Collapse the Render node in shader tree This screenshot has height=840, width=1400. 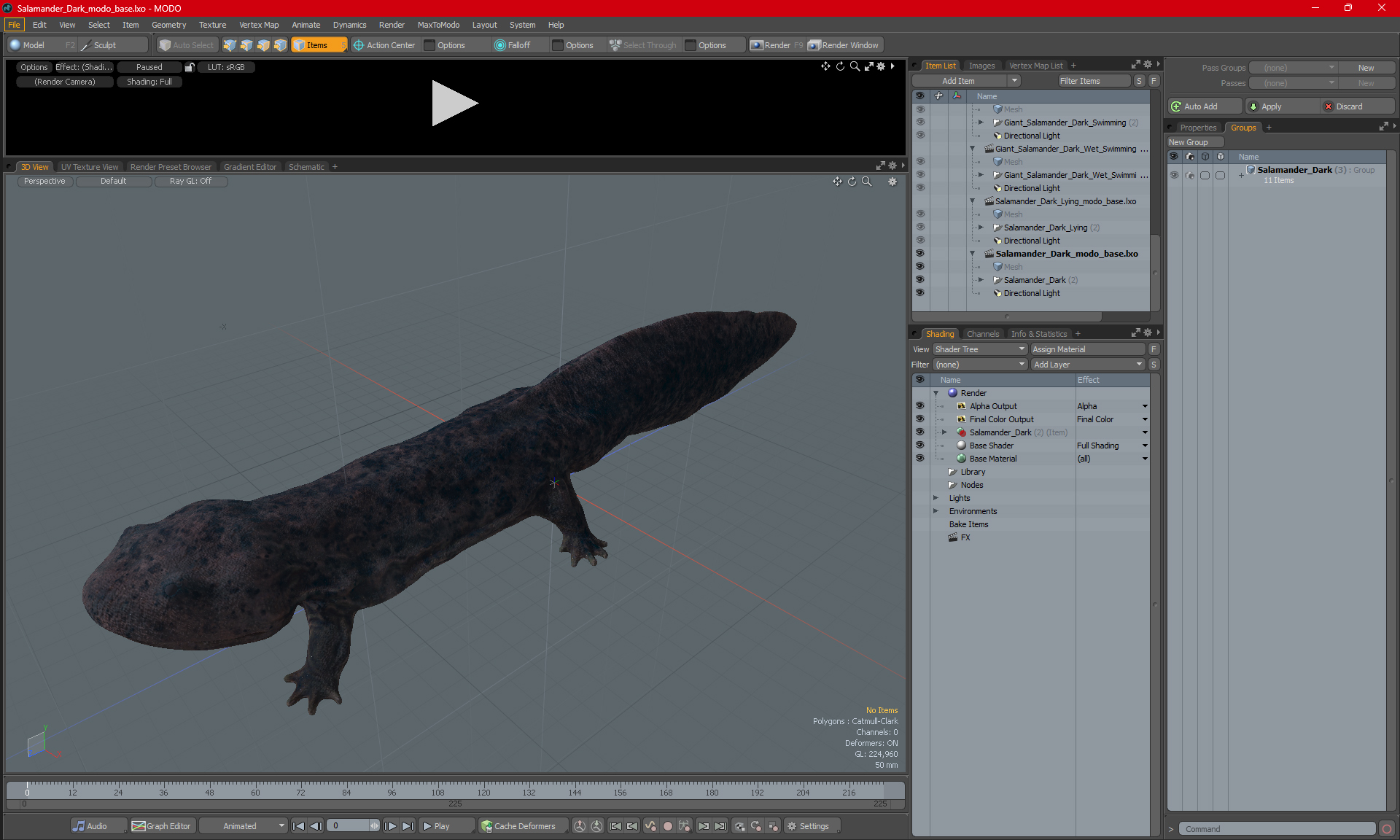click(x=936, y=393)
